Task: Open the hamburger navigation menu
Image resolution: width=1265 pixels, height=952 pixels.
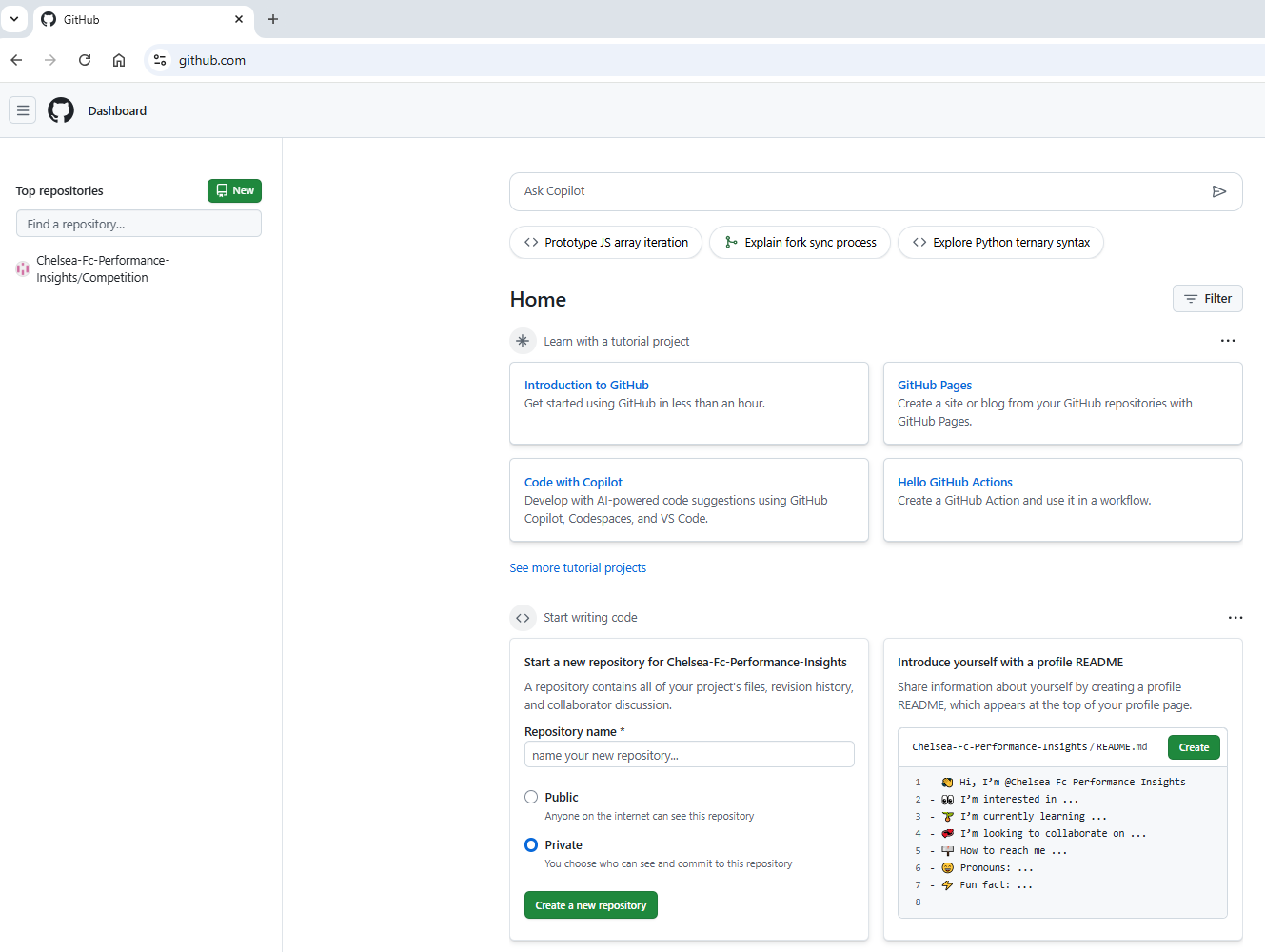Action: (23, 110)
